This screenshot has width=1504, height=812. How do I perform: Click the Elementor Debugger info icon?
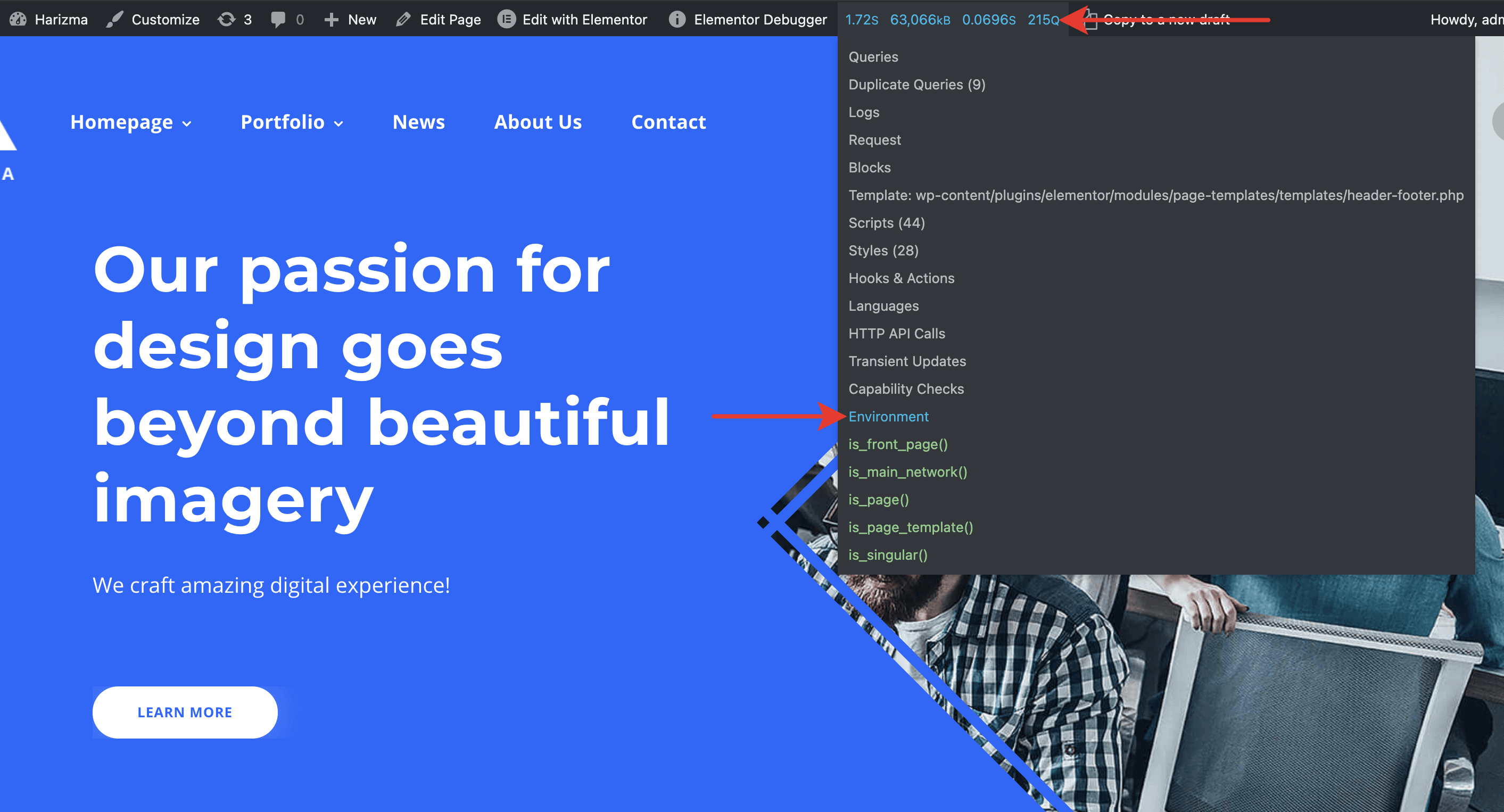click(x=676, y=19)
